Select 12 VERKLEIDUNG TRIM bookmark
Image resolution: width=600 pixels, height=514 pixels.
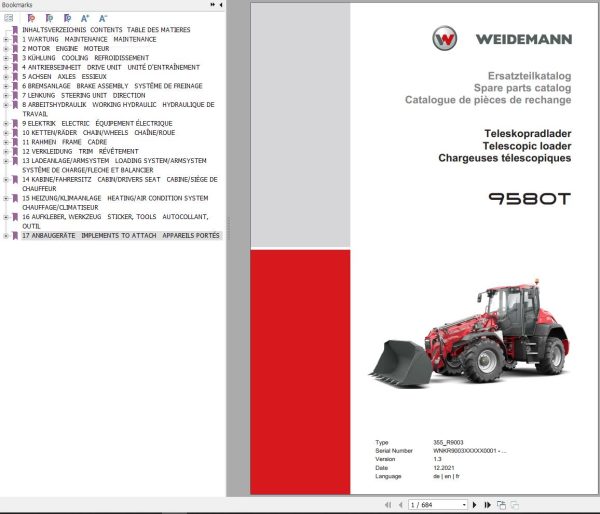coord(80,152)
